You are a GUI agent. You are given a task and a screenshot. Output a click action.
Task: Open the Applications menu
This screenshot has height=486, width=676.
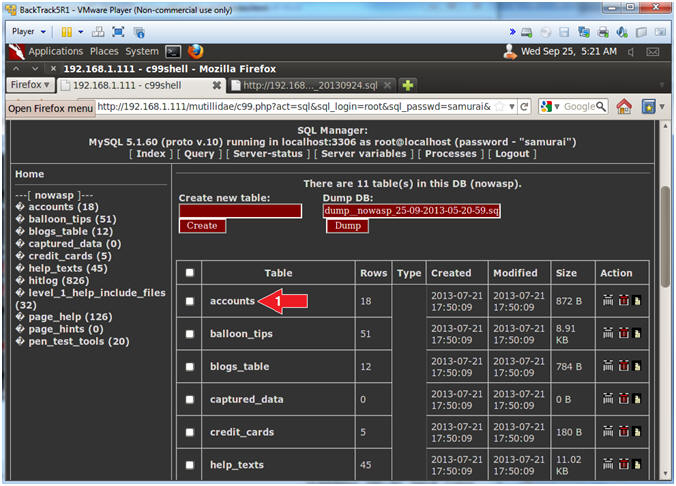click(x=56, y=52)
